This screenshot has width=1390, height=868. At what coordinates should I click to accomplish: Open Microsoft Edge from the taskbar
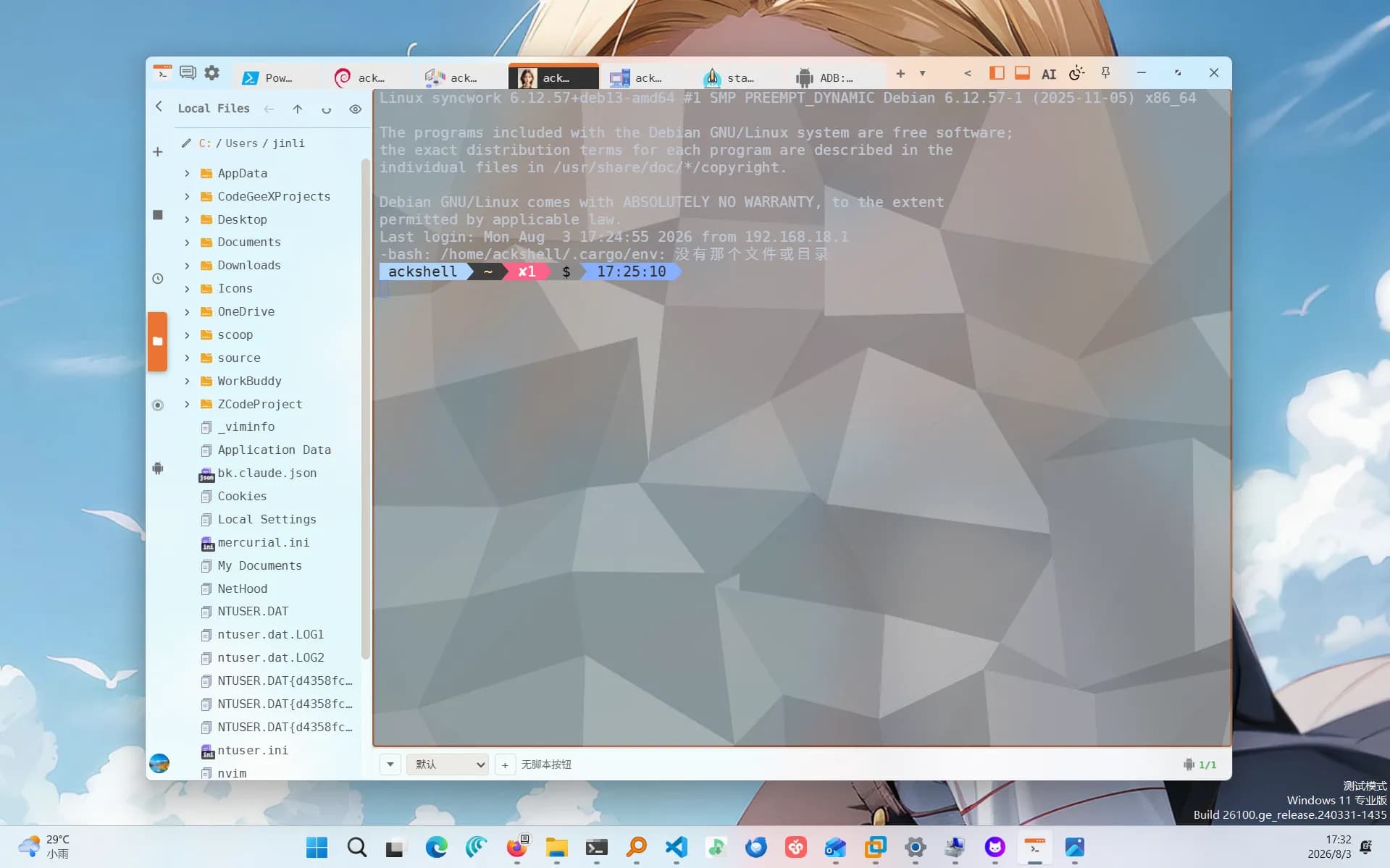tap(436, 847)
